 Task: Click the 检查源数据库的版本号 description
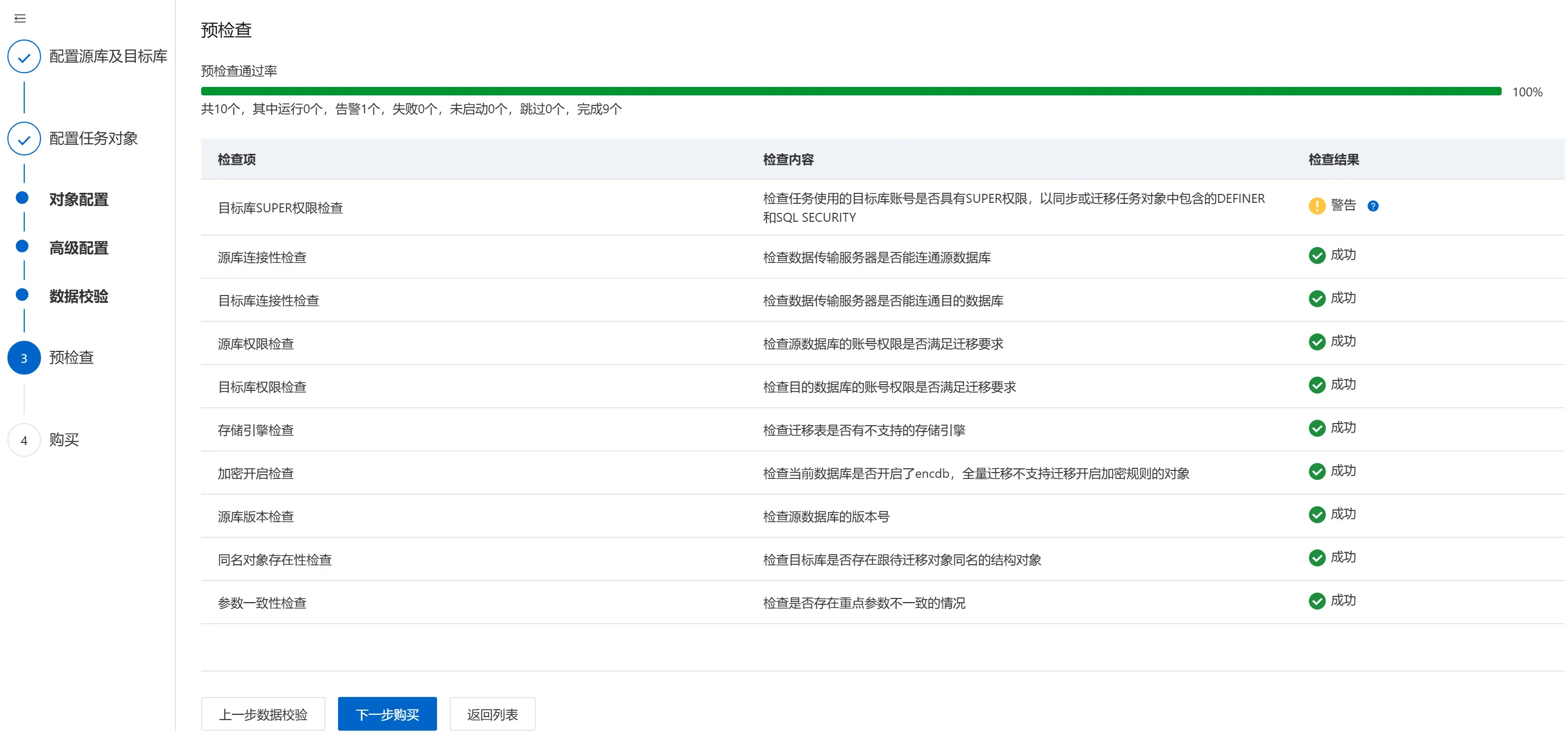826,517
